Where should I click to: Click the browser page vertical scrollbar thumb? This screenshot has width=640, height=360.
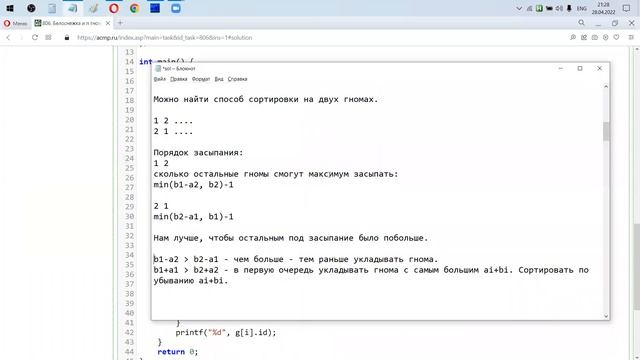tap(636, 267)
